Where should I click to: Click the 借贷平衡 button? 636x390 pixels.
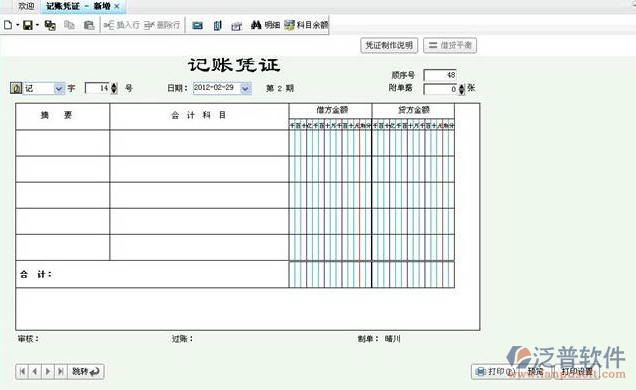(x=450, y=45)
